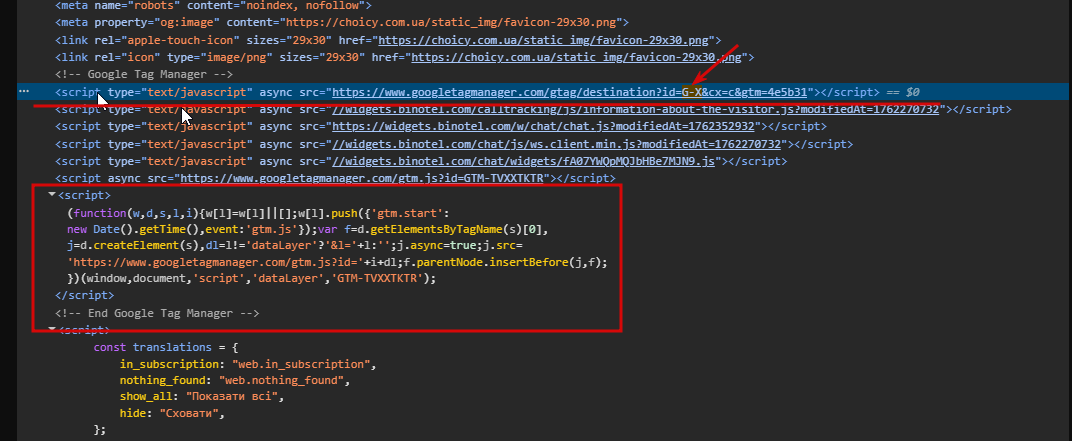Collapse the GTM inline script expander triangle
Viewport: 1072px width, 441px height.
click(x=51, y=195)
